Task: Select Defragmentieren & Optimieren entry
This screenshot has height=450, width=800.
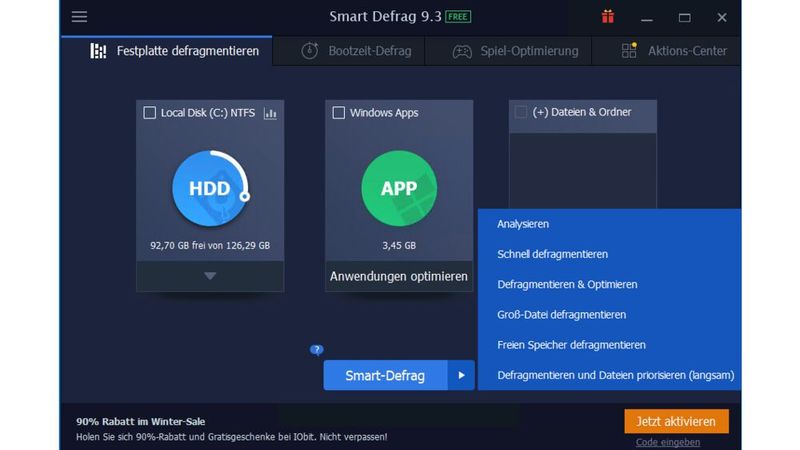Action: 609,284
